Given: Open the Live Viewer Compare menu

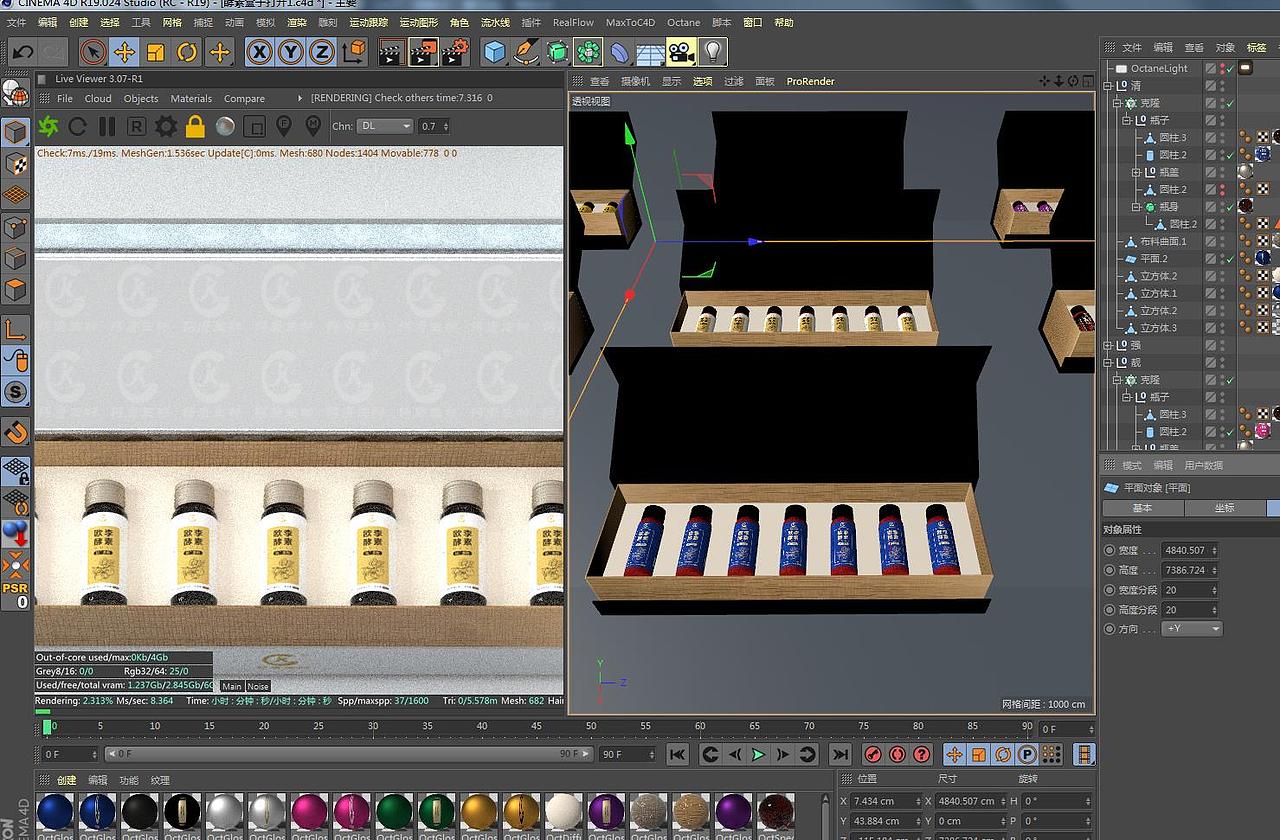Looking at the screenshot, I should point(244,98).
